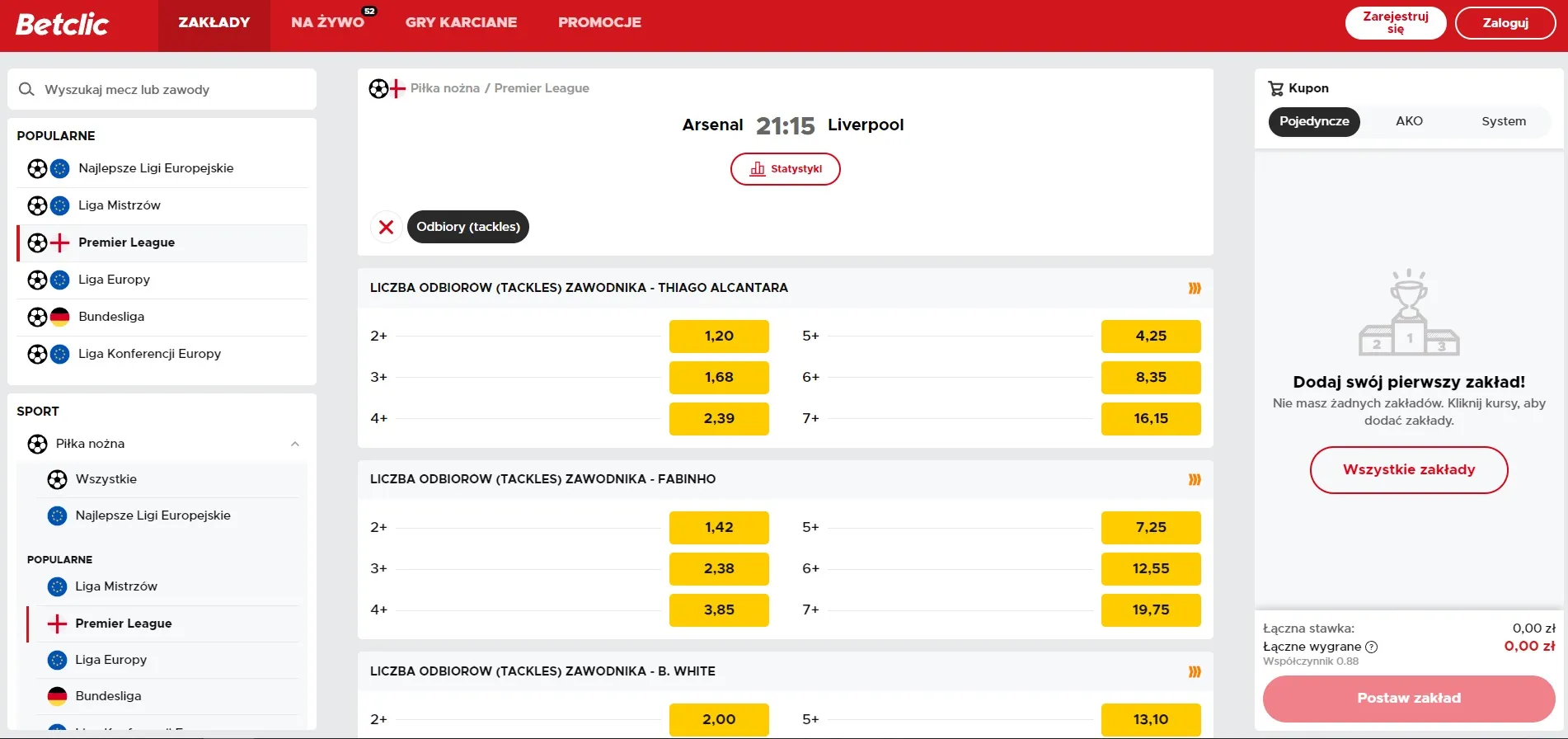Clear filter with the red X icon

tap(386, 227)
